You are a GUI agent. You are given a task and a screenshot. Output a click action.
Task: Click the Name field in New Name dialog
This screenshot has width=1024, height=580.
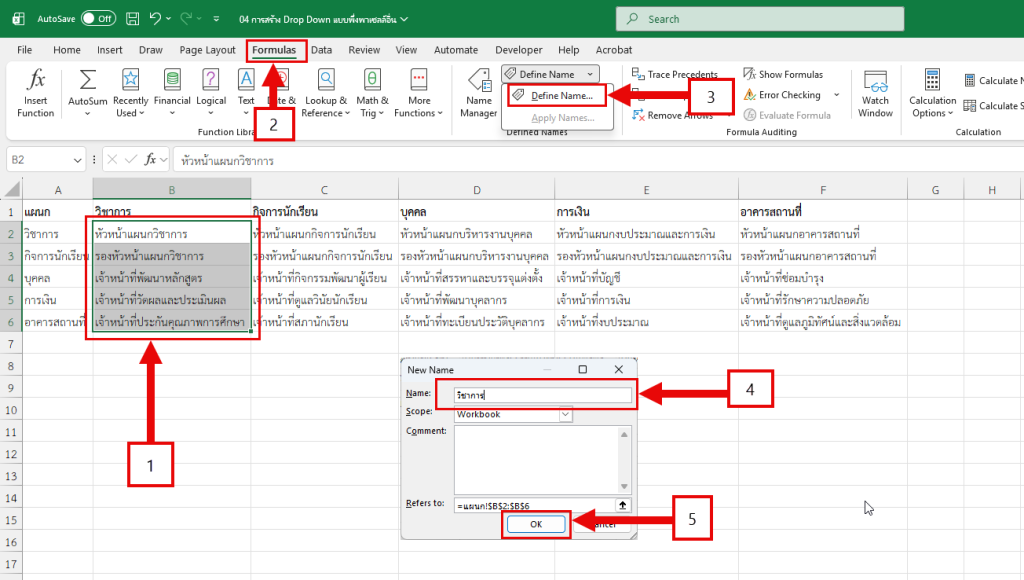pyautogui.click(x=543, y=395)
